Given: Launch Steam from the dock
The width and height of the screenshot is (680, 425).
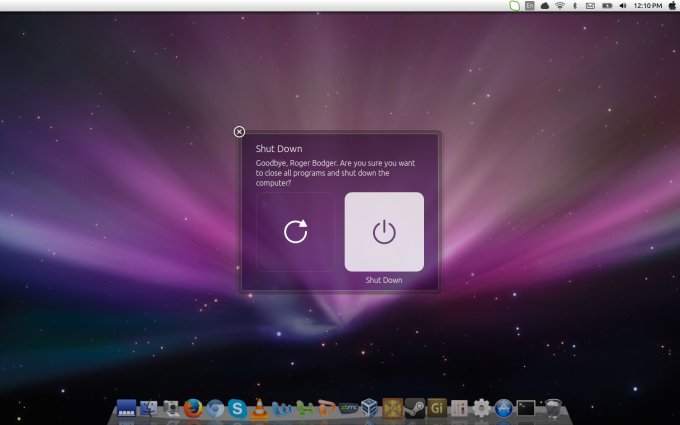Looking at the screenshot, I should (x=415, y=408).
